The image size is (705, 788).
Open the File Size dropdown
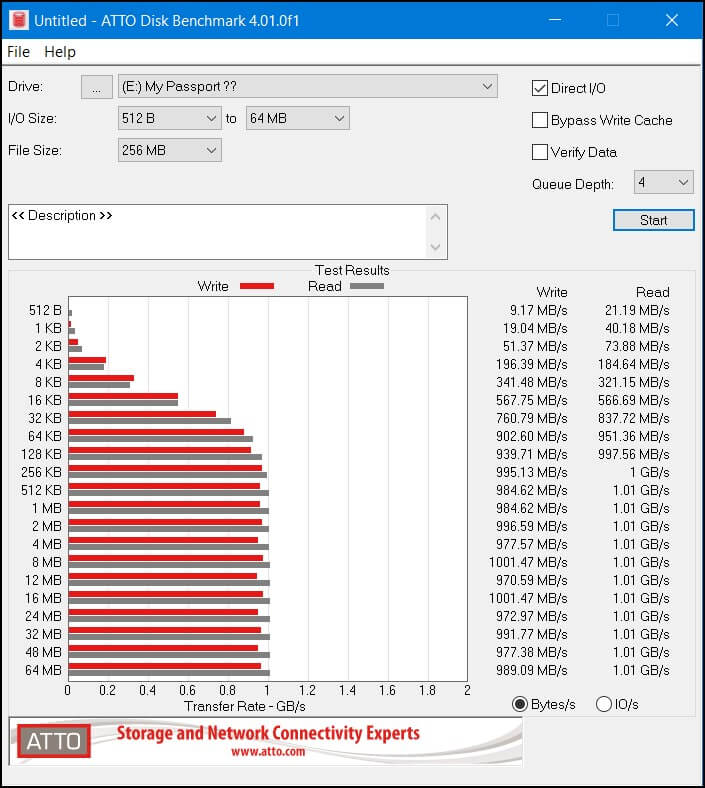click(169, 150)
